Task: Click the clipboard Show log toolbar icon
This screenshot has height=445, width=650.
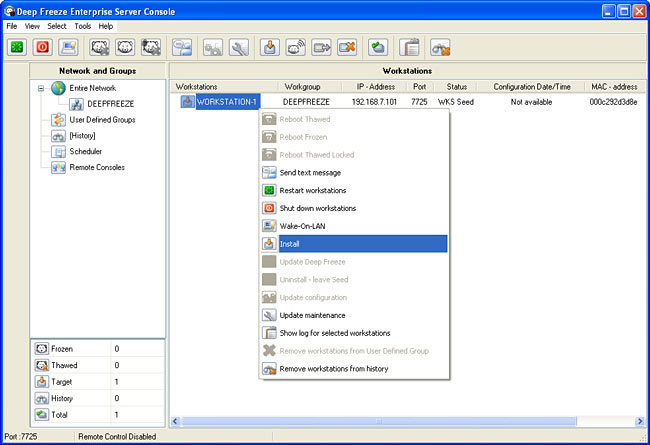Action: tap(409, 47)
